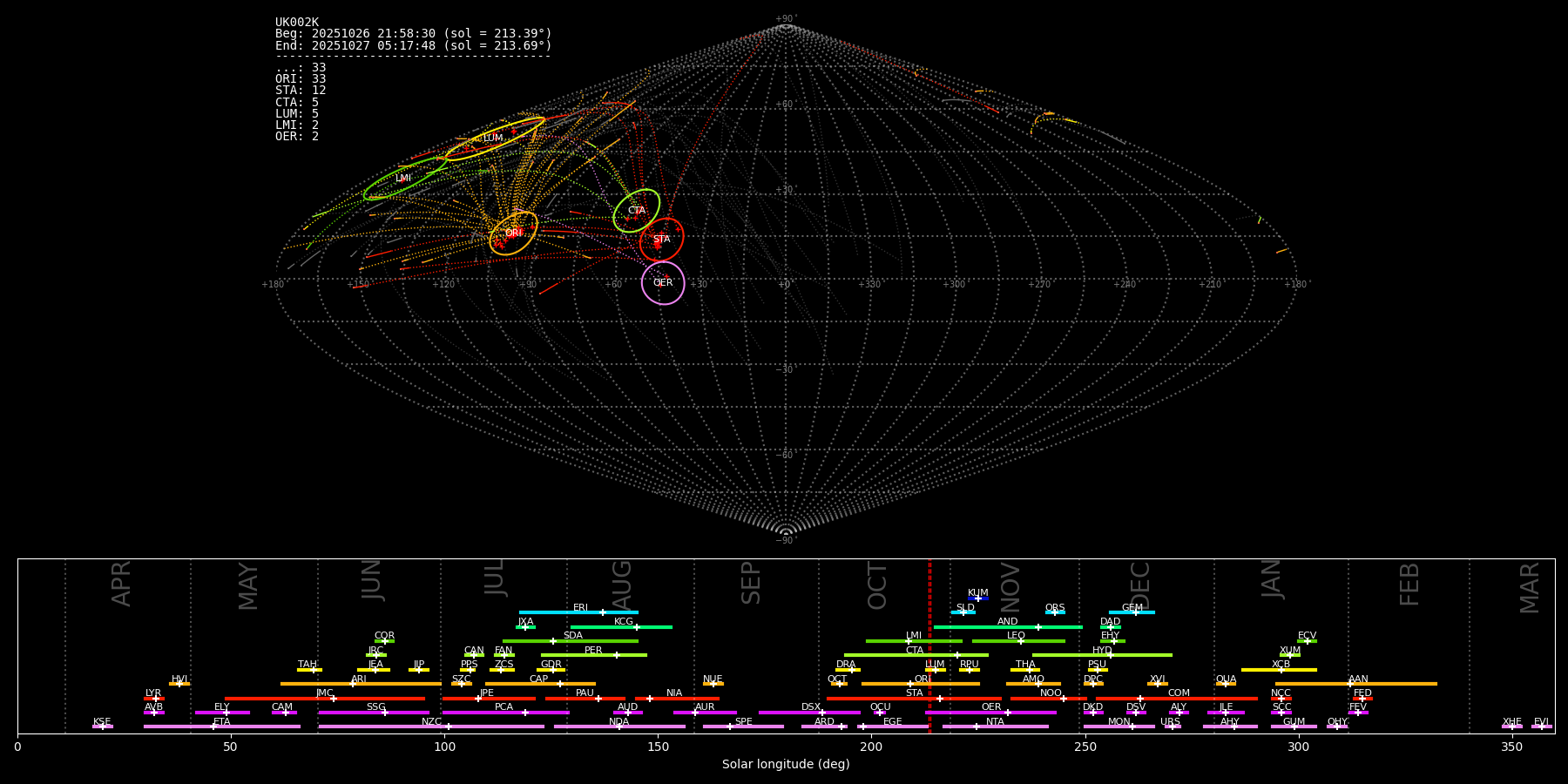Screen dimensions: 1568x784
Task: Click the 'ORI: 33' legend entry
Action: (301, 79)
